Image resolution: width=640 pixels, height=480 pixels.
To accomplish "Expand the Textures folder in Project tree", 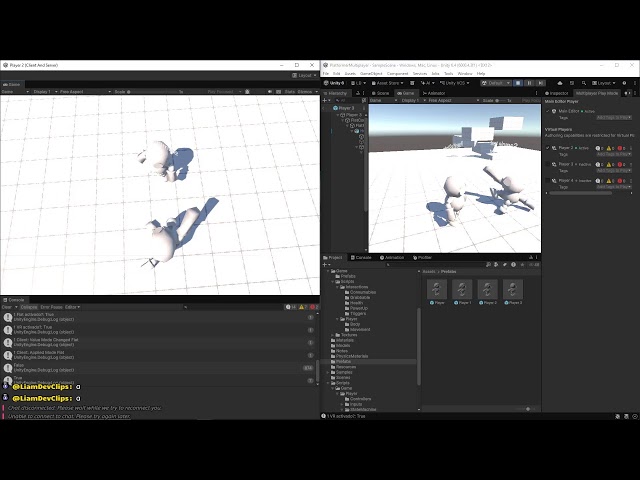I will [333, 335].
